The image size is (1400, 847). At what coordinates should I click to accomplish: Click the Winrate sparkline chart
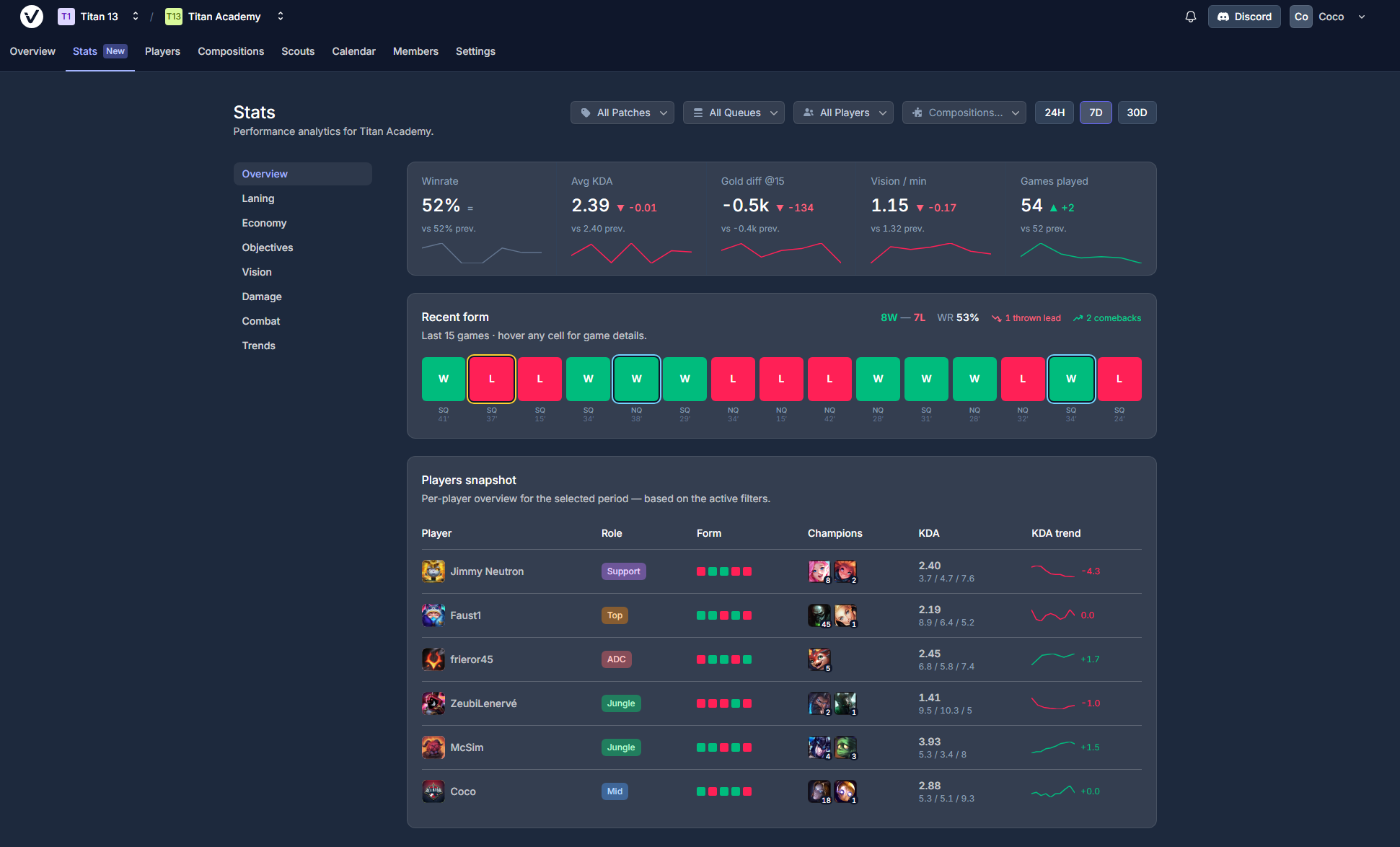(x=482, y=253)
